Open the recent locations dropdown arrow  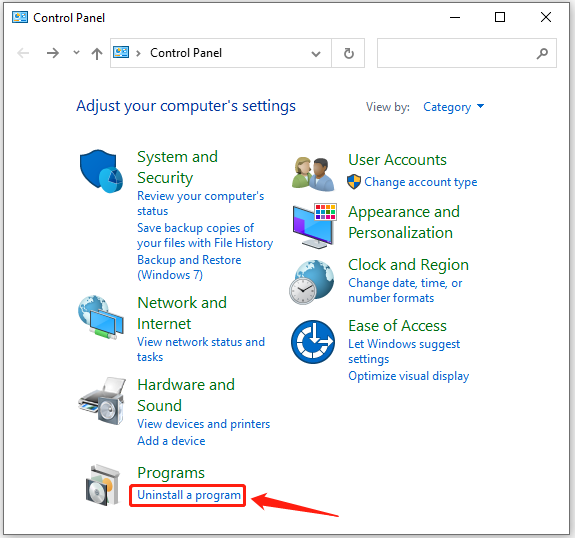click(x=76, y=52)
